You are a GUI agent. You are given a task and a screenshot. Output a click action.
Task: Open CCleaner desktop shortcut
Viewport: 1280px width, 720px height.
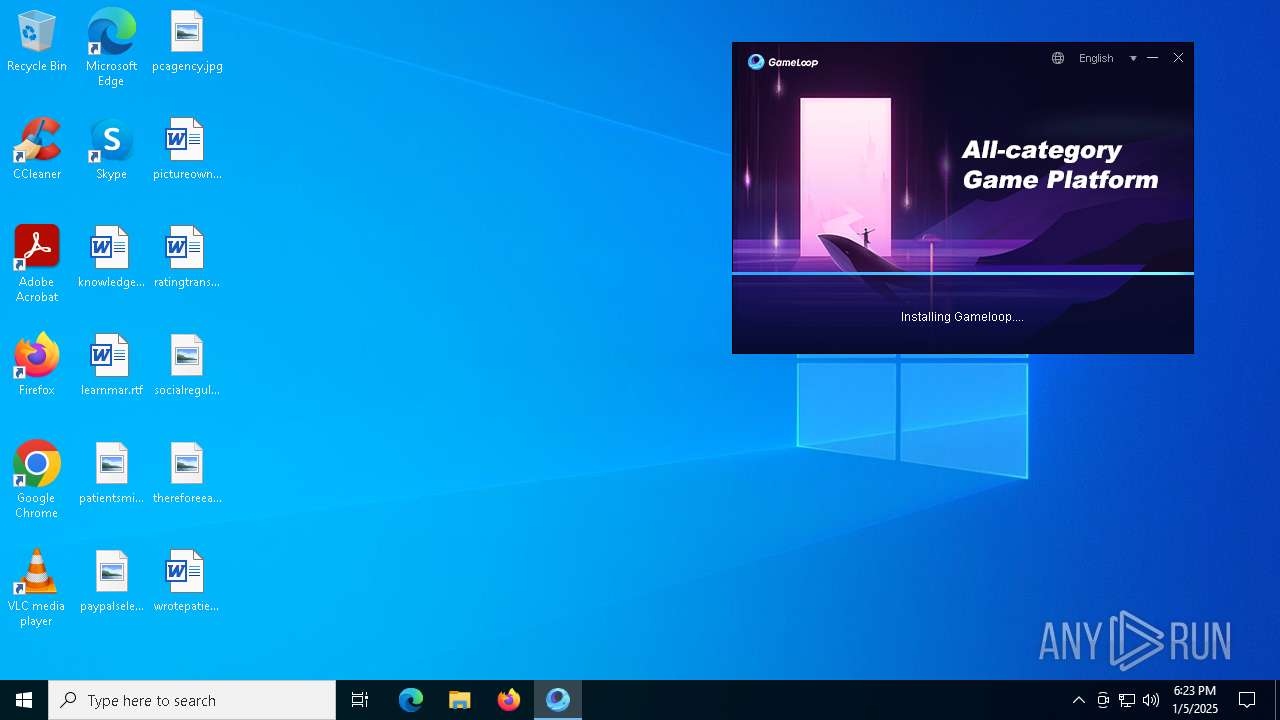(37, 150)
